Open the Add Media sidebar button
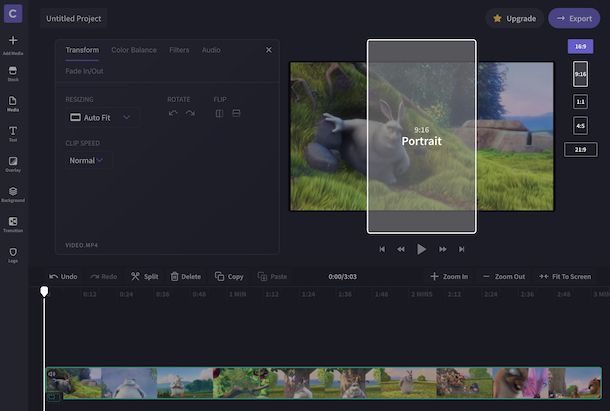The height and width of the screenshot is (411, 610). click(13, 45)
